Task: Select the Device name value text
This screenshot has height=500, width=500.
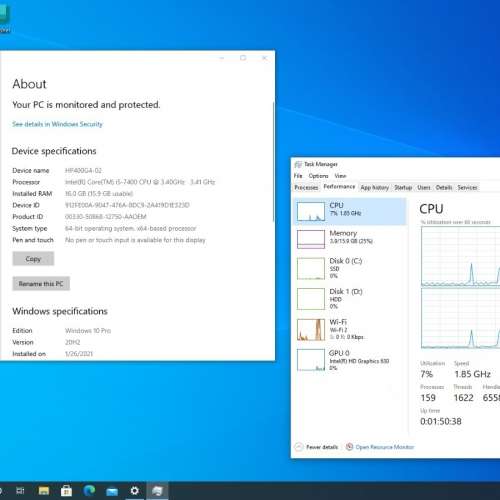Action: (83, 170)
